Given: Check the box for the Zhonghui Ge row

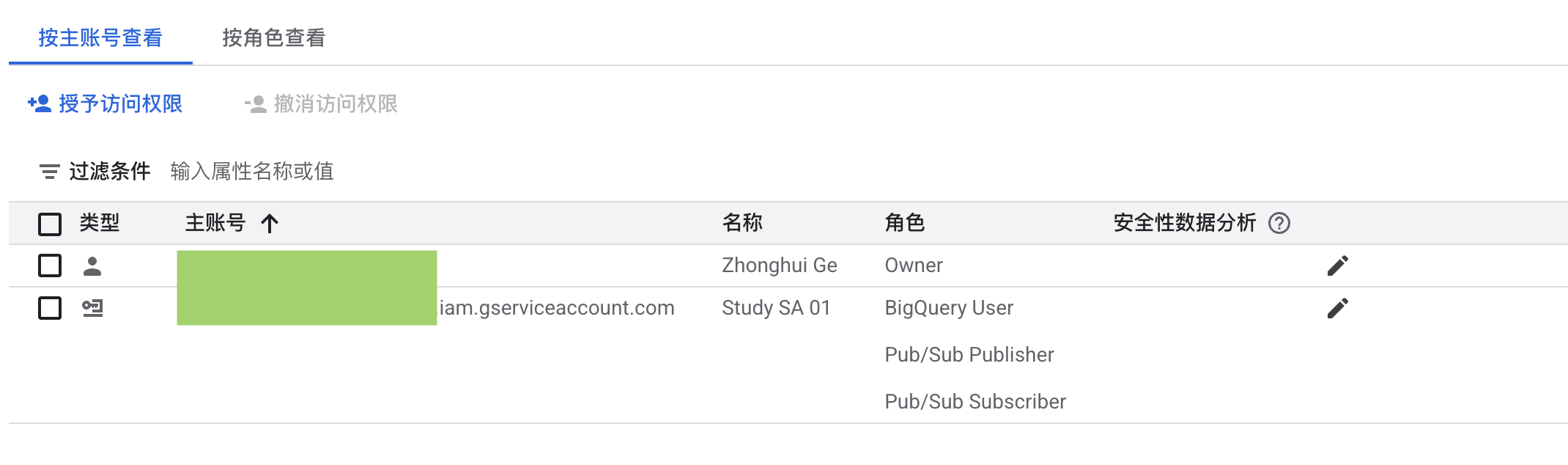Looking at the screenshot, I should point(50,266).
